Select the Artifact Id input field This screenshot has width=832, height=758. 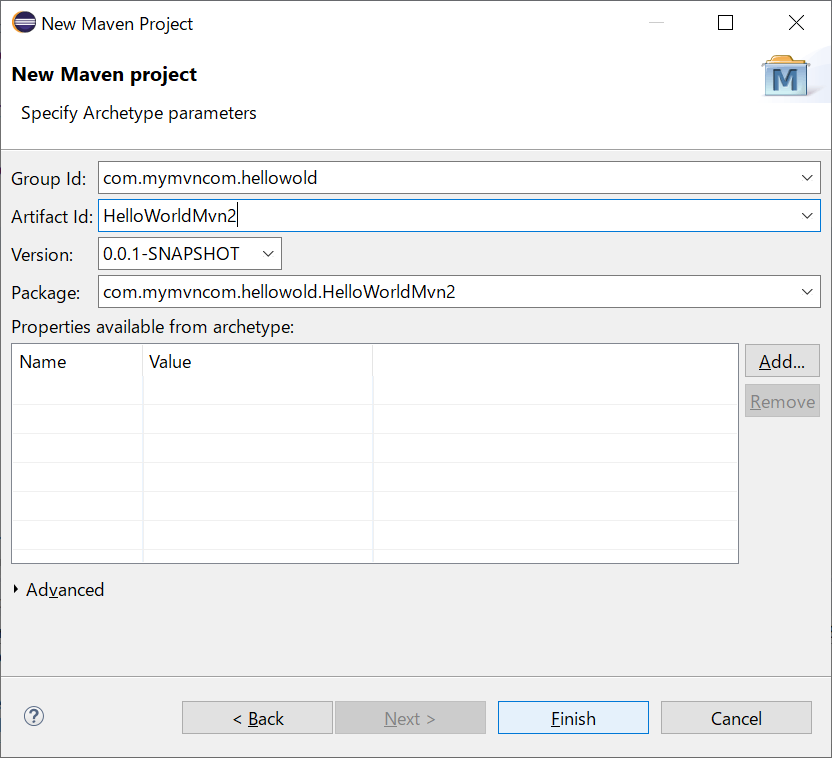click(400, 215)
